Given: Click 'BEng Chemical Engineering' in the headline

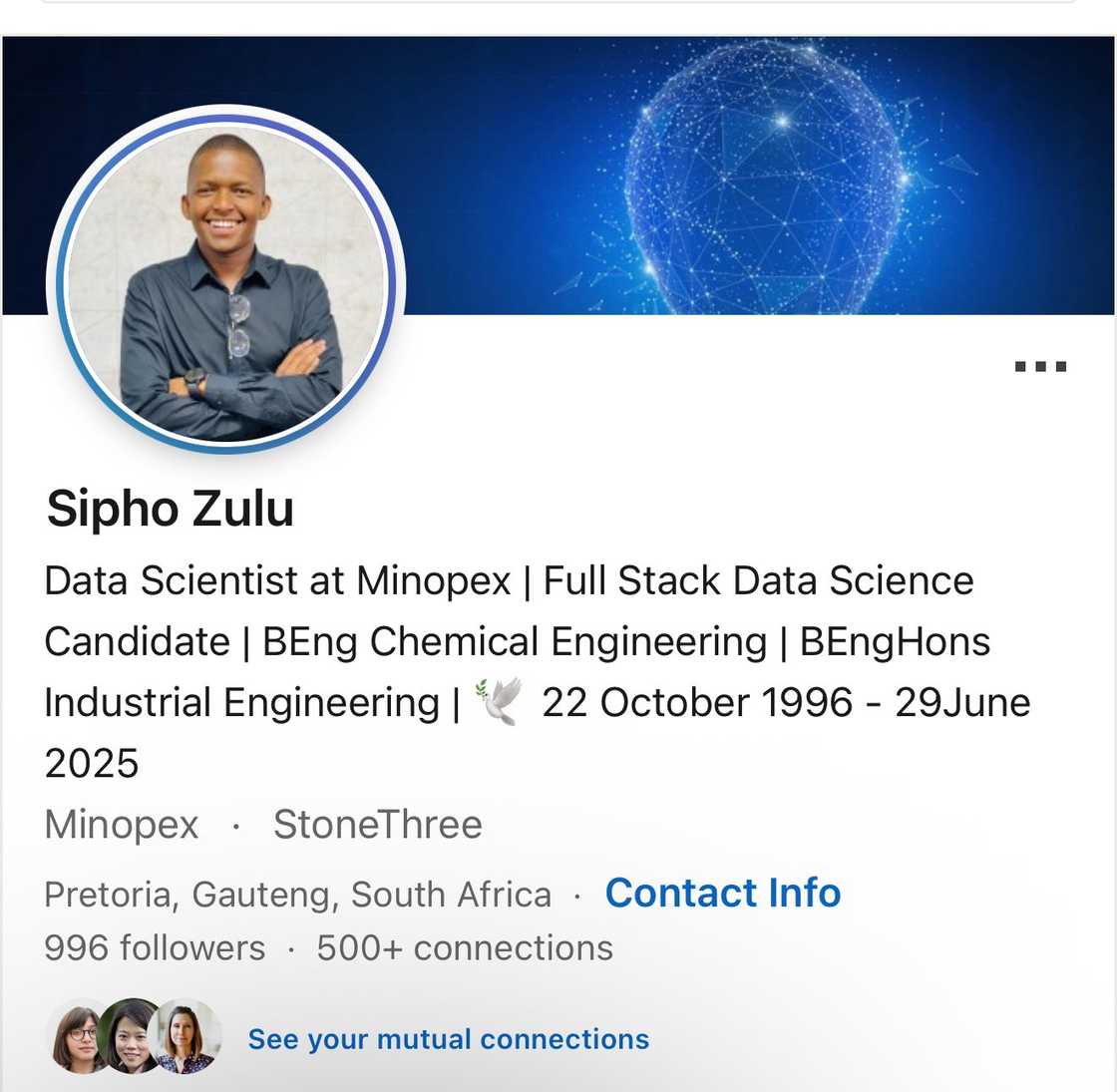Looking at the screenshot, I should coord(514,641).
